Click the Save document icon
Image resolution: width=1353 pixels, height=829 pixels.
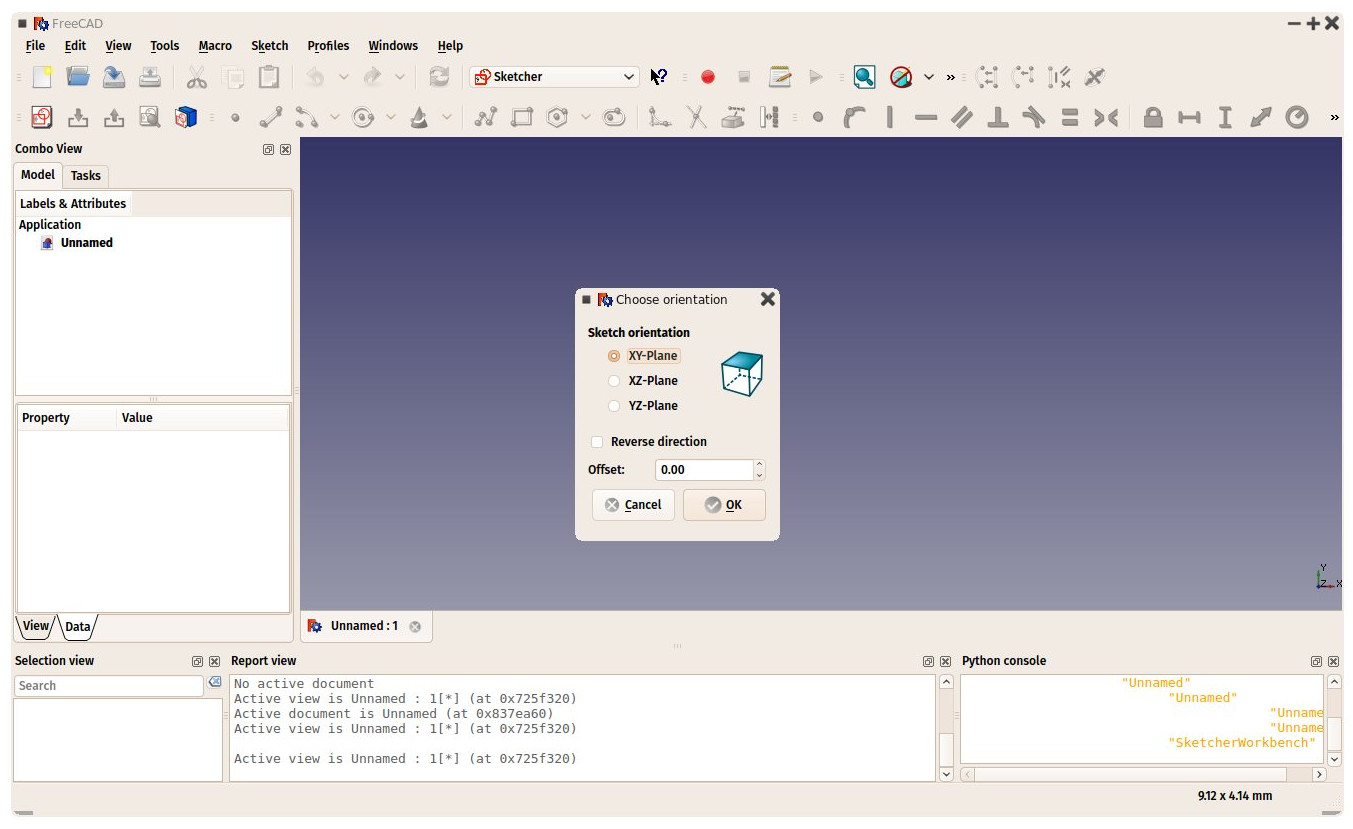(x=114, y=77)
